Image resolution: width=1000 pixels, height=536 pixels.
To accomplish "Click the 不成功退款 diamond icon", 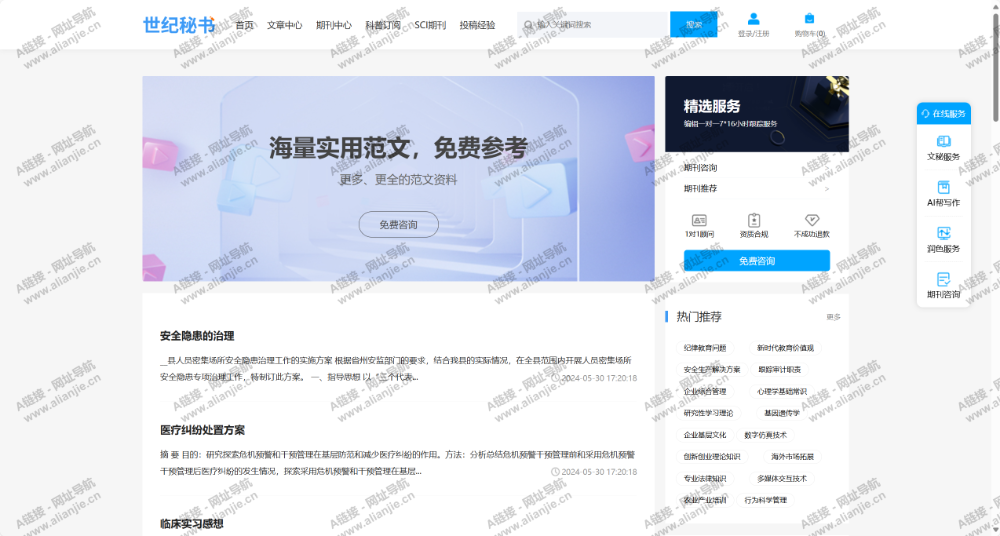I will point(811,220).
